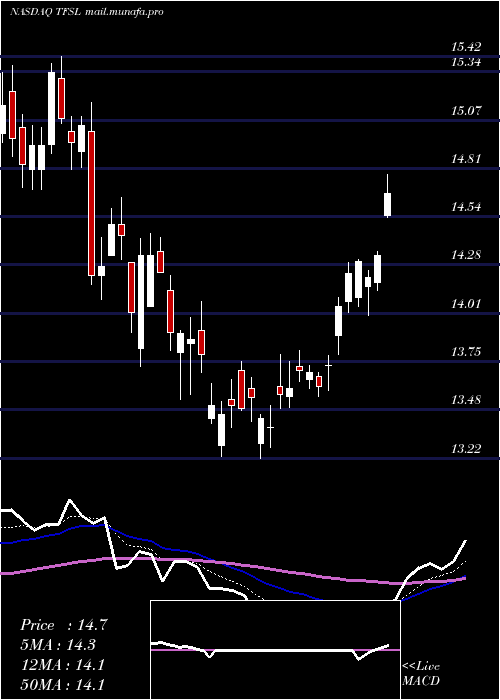Image resolution: width=500 pixels, height=700 pixels.
Task: Click the 13.75 price level label
Action: pos(466,352)
